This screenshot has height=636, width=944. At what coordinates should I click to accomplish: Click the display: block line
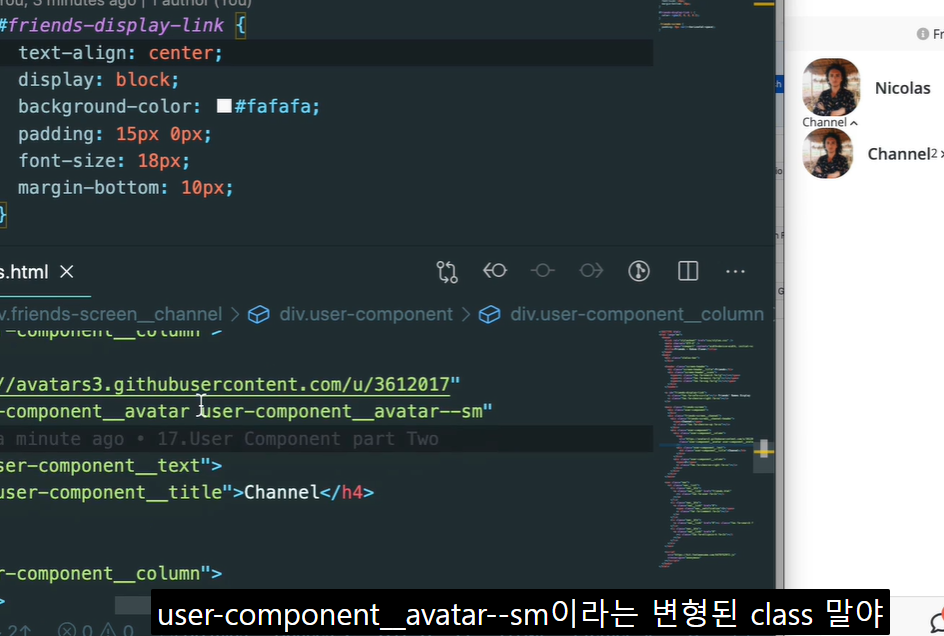(x=98, y=80)
